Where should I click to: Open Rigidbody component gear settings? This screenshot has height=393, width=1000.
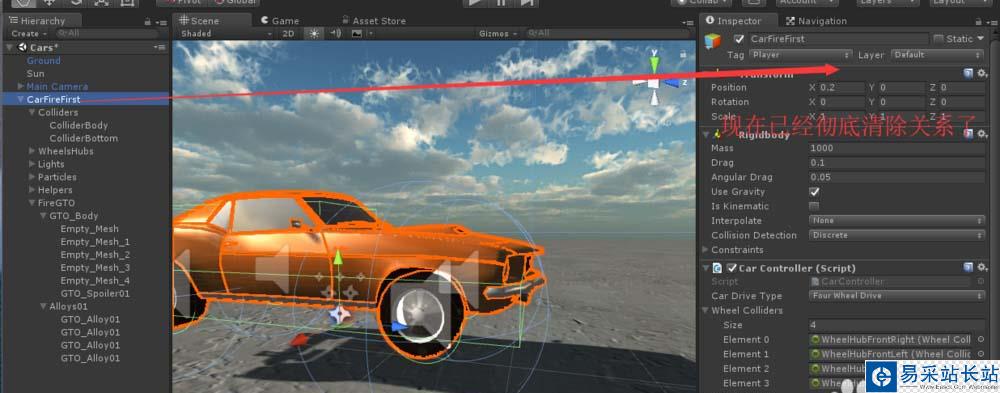(982, 134)
